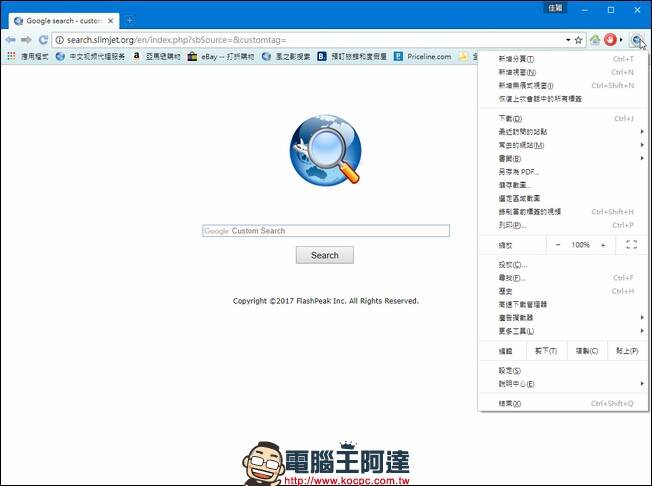Click the globe magnifier logo image
The image size is (652, 486).
click(x=326, y=150)
